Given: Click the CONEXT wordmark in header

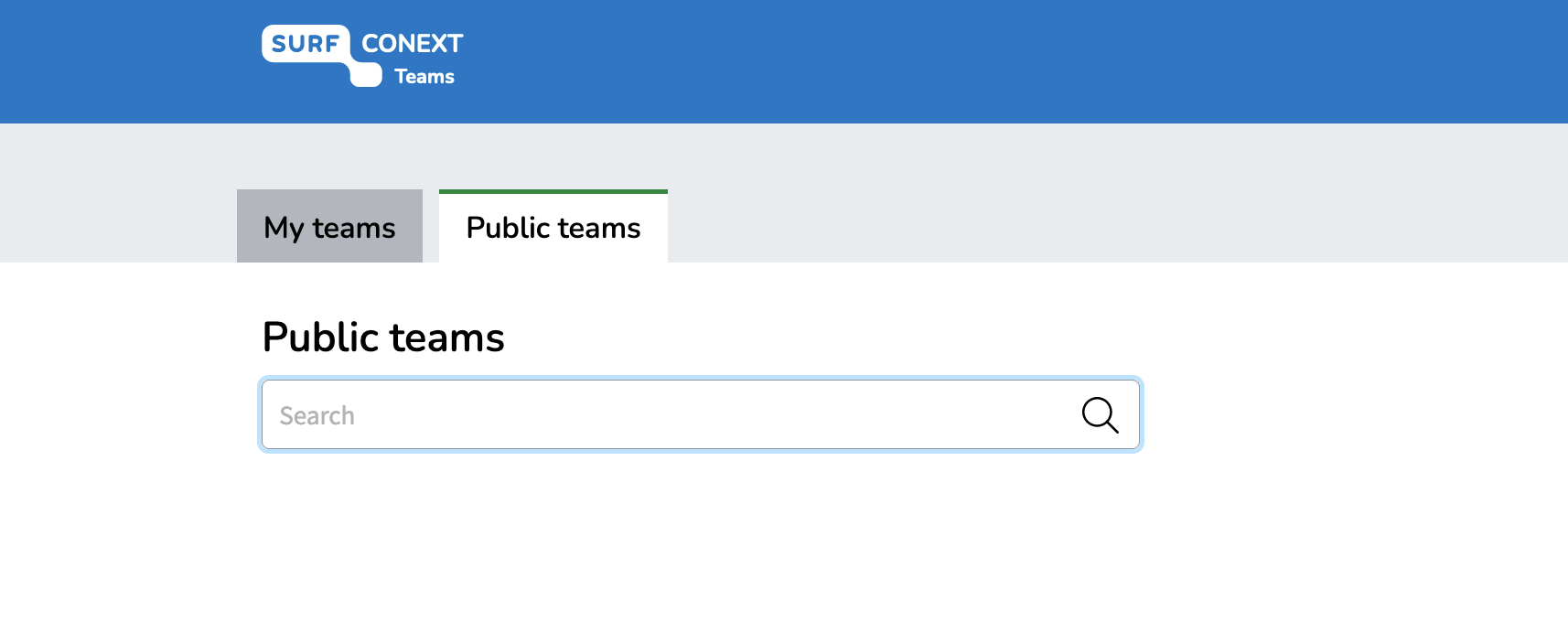Looking at the screenshot, I should point(413,43).
